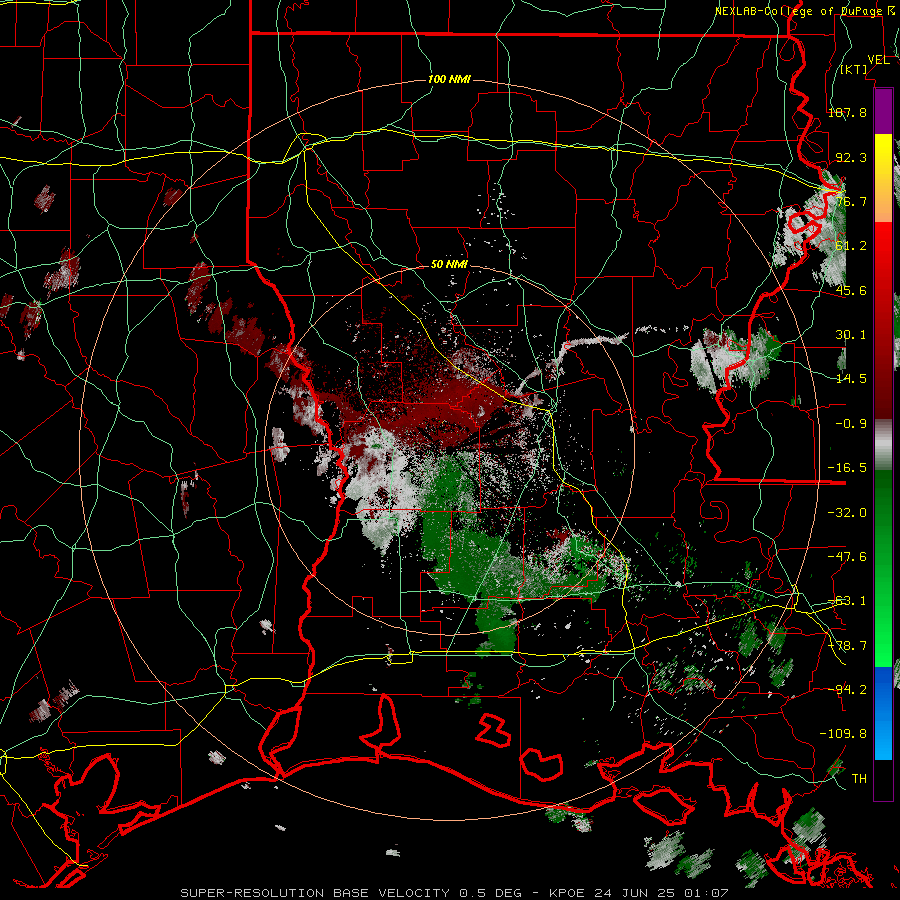
Task: Click the 45.6 velocity scale value
Action: pos(851,290)
